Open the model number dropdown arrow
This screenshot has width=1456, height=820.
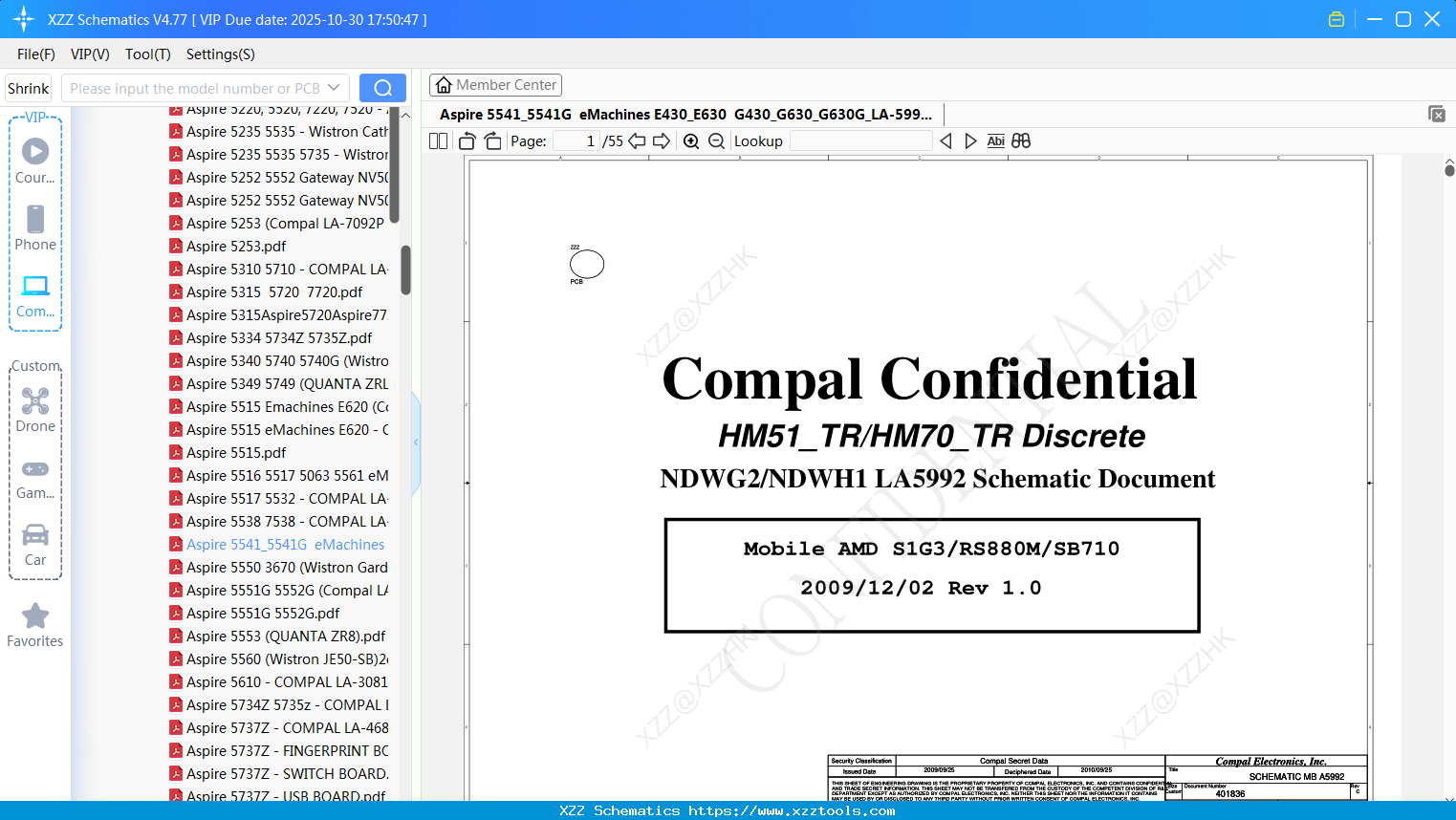point(334,88)
